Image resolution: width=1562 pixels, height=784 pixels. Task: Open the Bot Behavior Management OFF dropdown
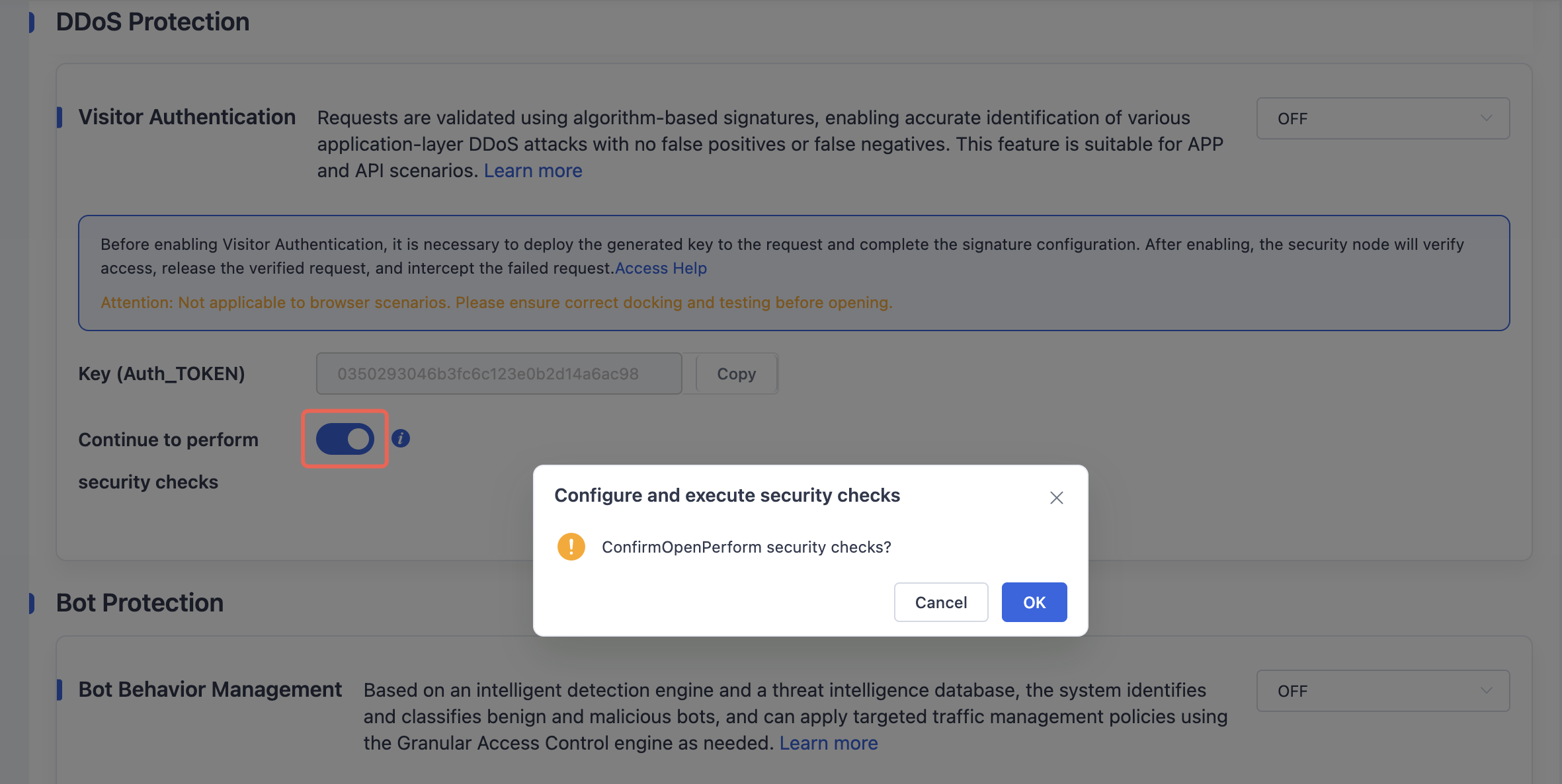pos(1383,691)
